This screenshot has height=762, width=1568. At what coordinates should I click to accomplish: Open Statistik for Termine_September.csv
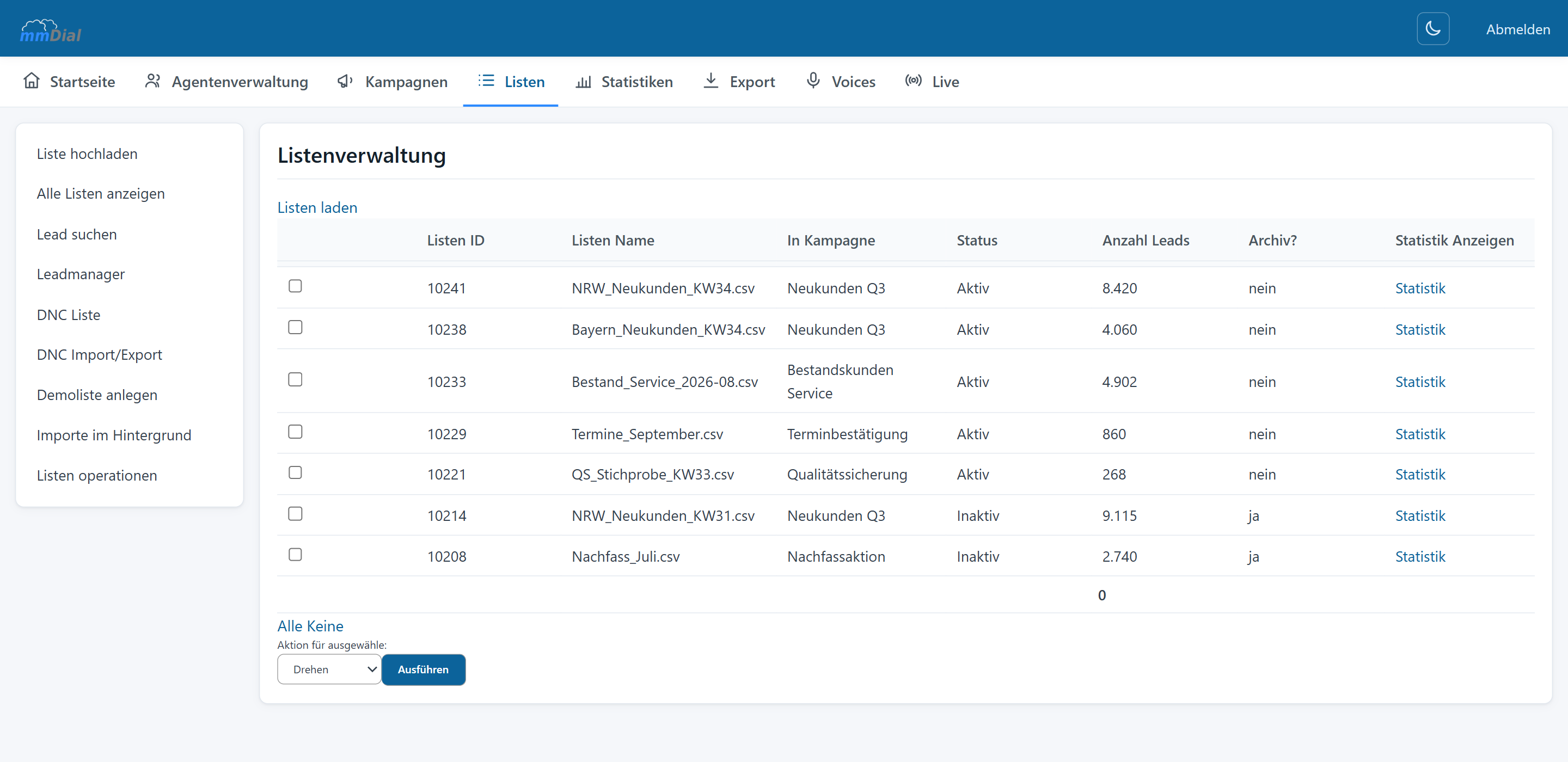1419,434
